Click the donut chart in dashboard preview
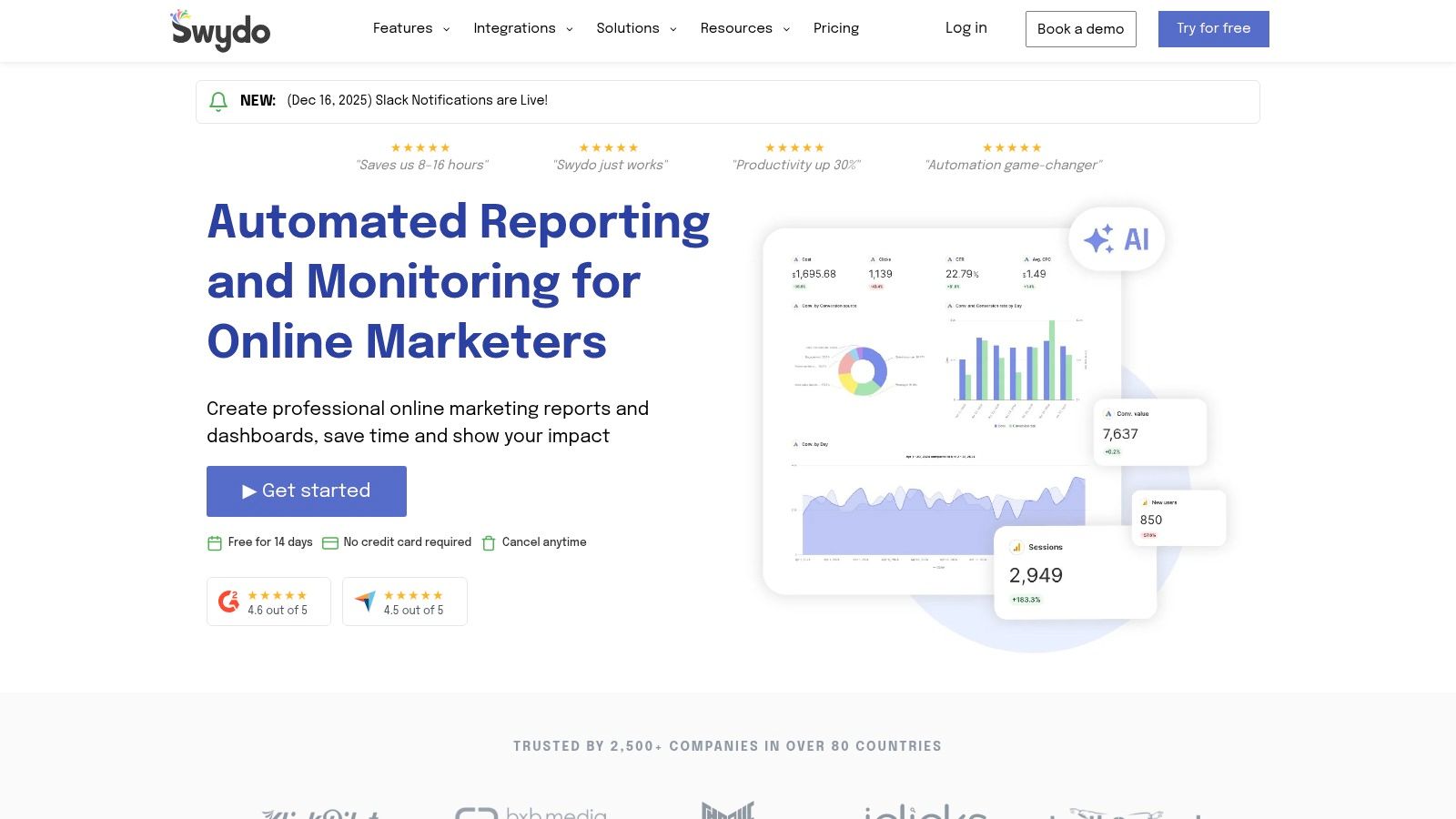The image size is (1456, 819). coord(863,370)
